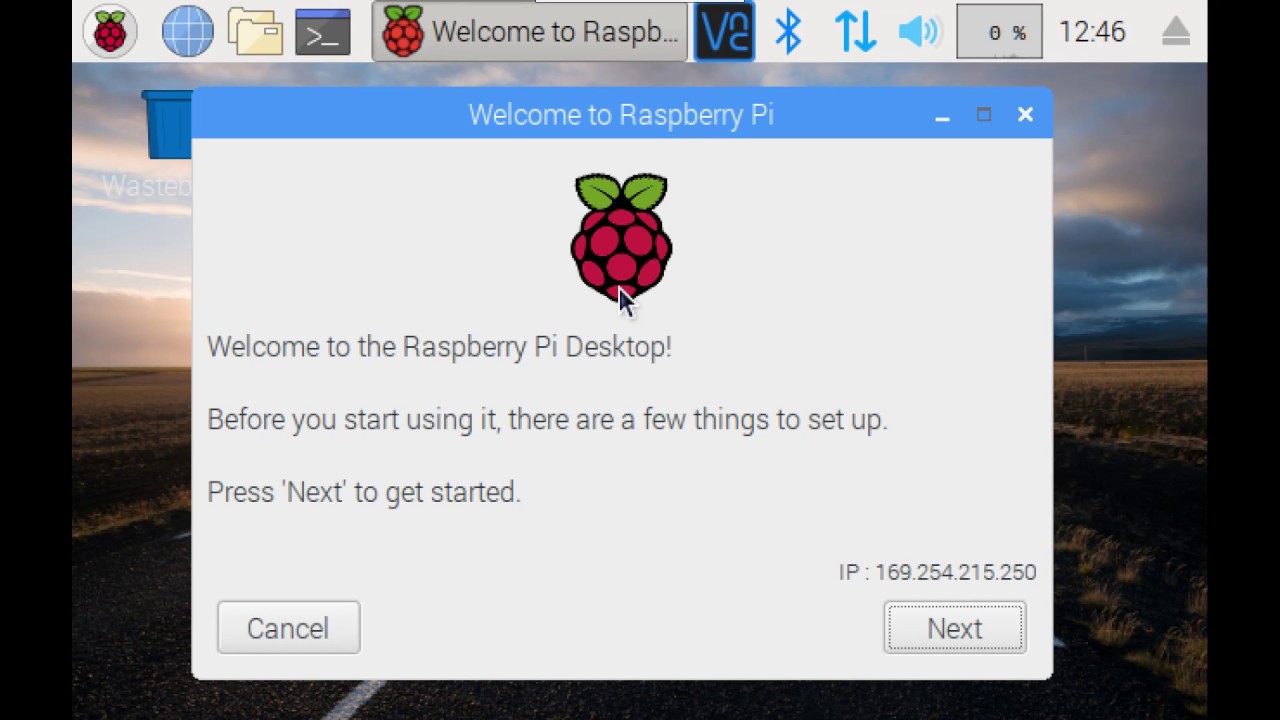
Task: Open the Bluetooth menu
Action: [788, 32]
